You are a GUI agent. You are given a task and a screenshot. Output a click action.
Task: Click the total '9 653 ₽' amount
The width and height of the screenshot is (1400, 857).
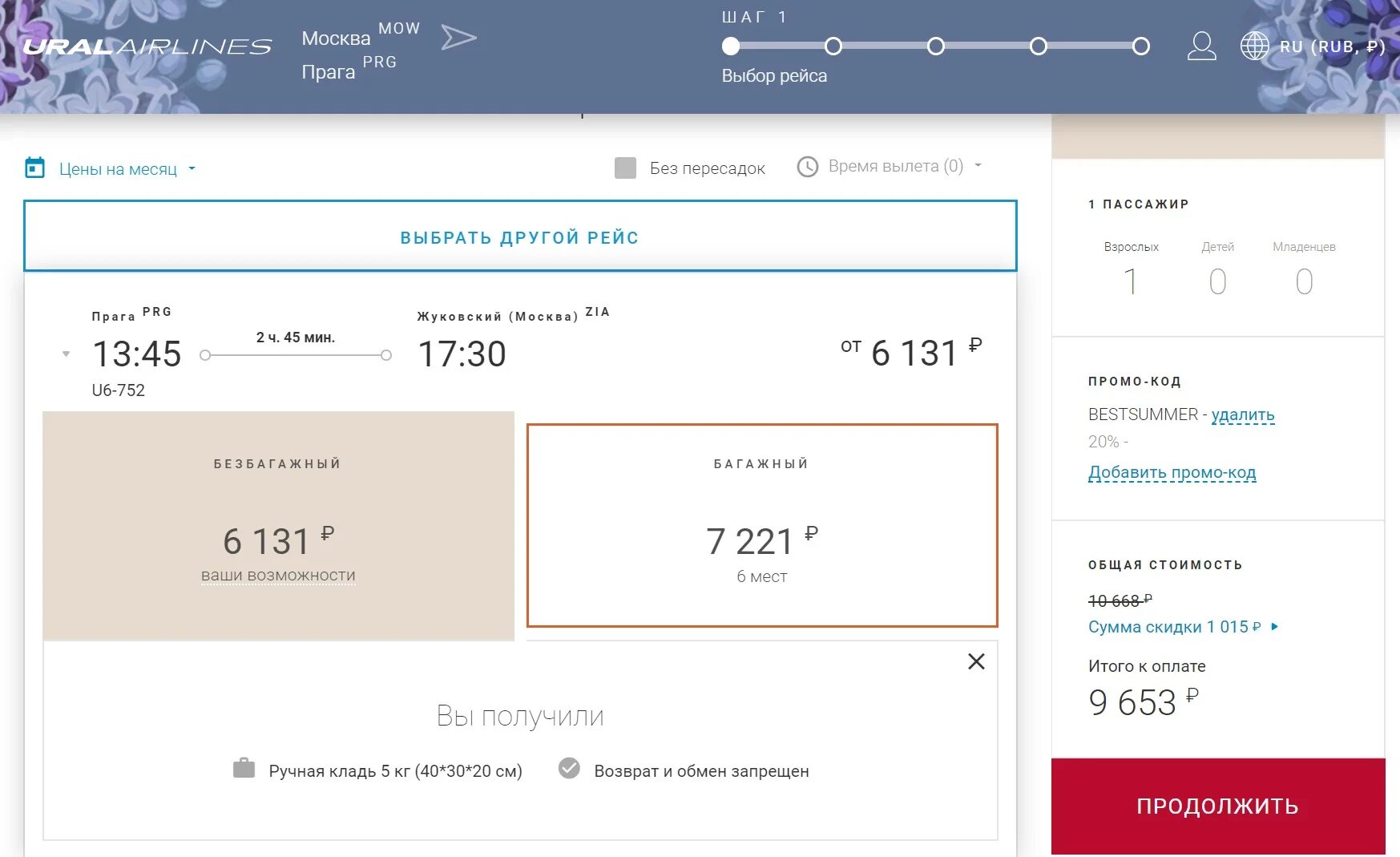coord(1144,701)
